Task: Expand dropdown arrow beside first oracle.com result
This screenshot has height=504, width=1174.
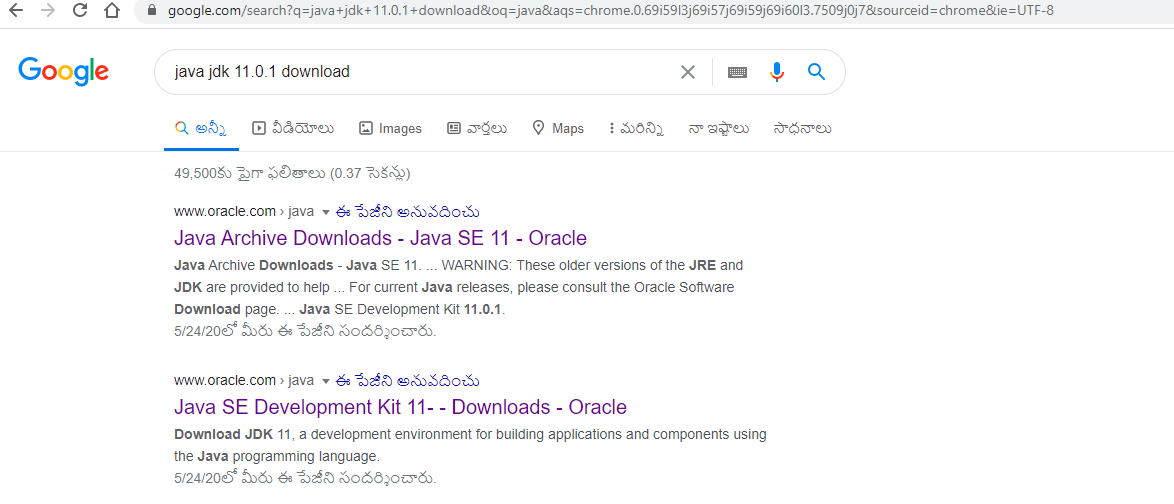Action: (325, 212)
